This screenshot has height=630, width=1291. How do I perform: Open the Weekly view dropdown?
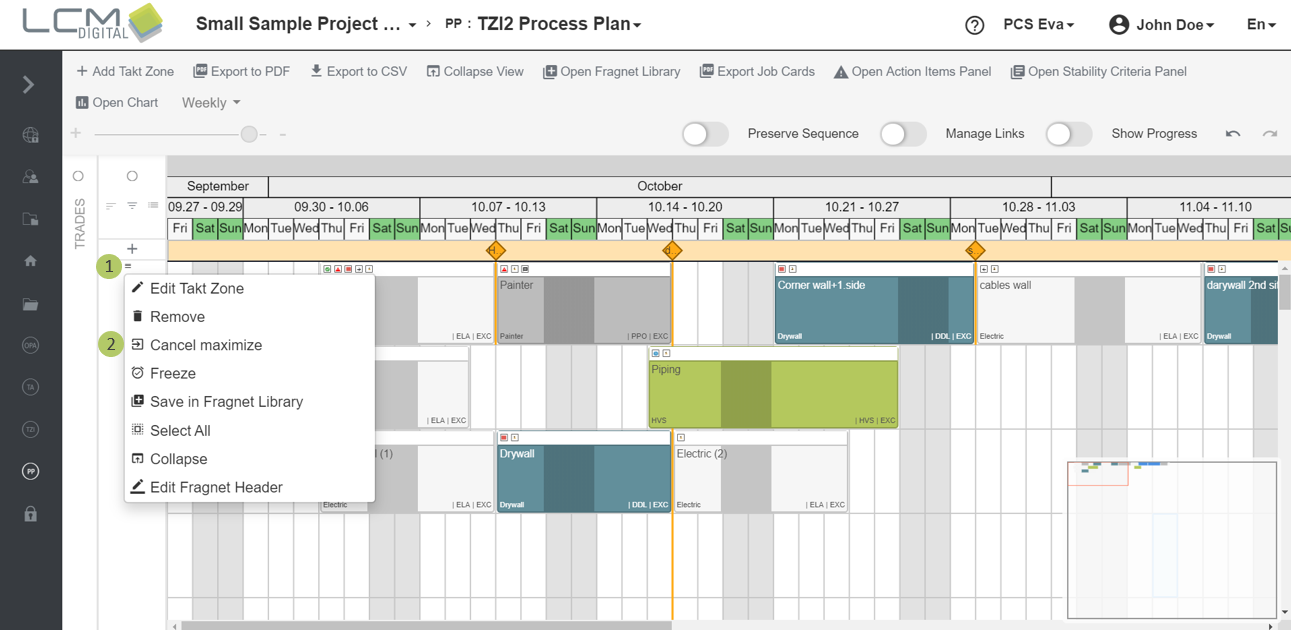211,103
